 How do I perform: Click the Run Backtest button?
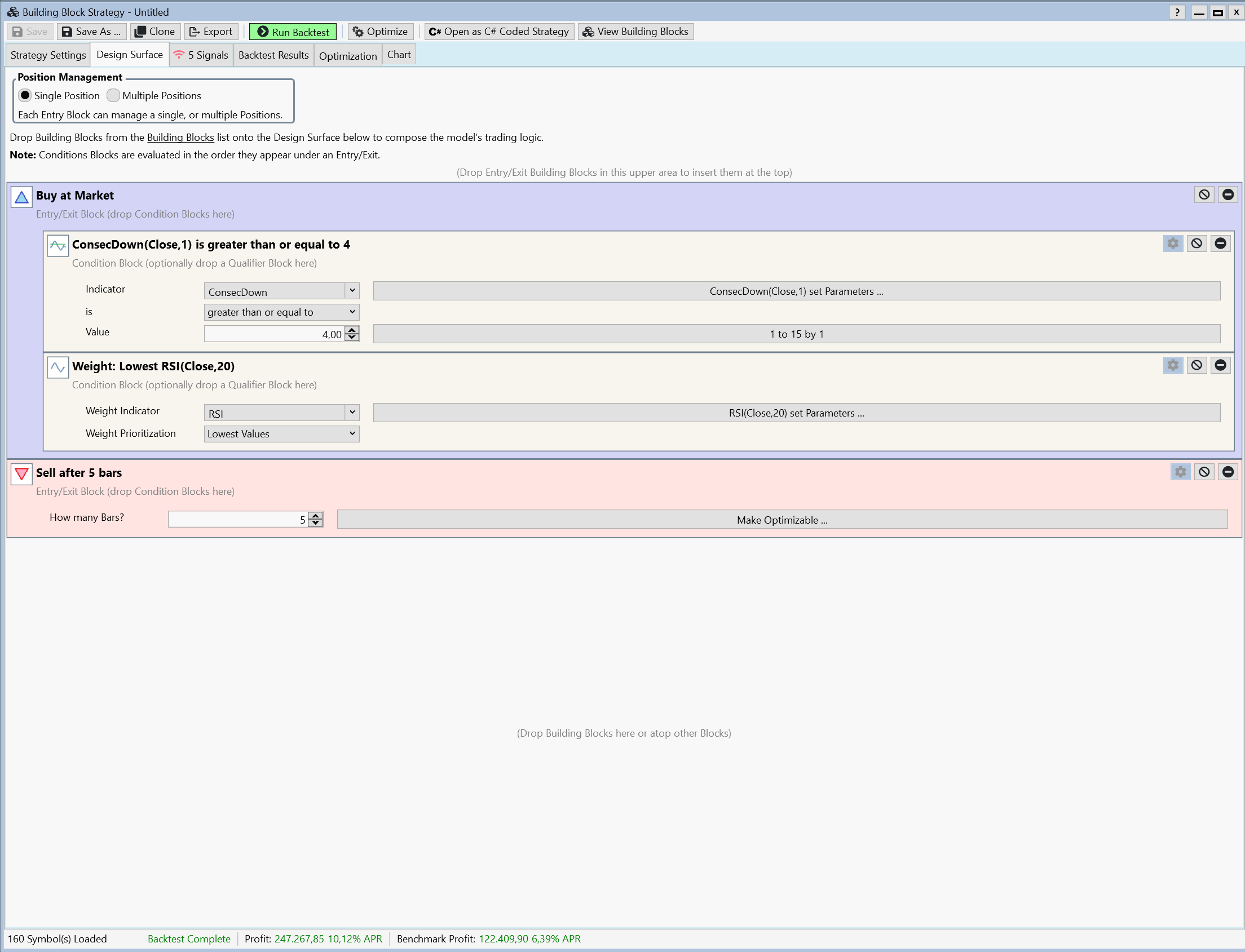pyautogui.click(x=293, y=32)
